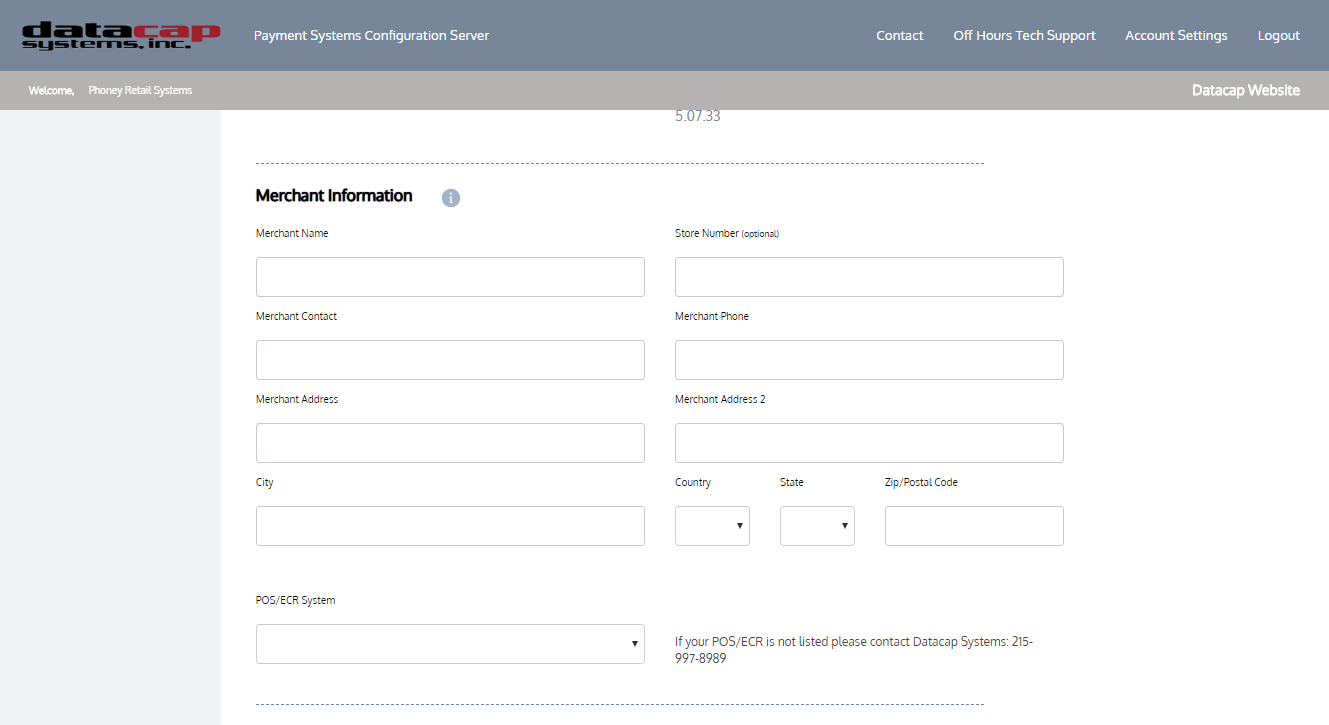The width and height of the screenshot is (1329, 725).
Task: Click the Phoney Retail Systems name
Action: (140, 90)
